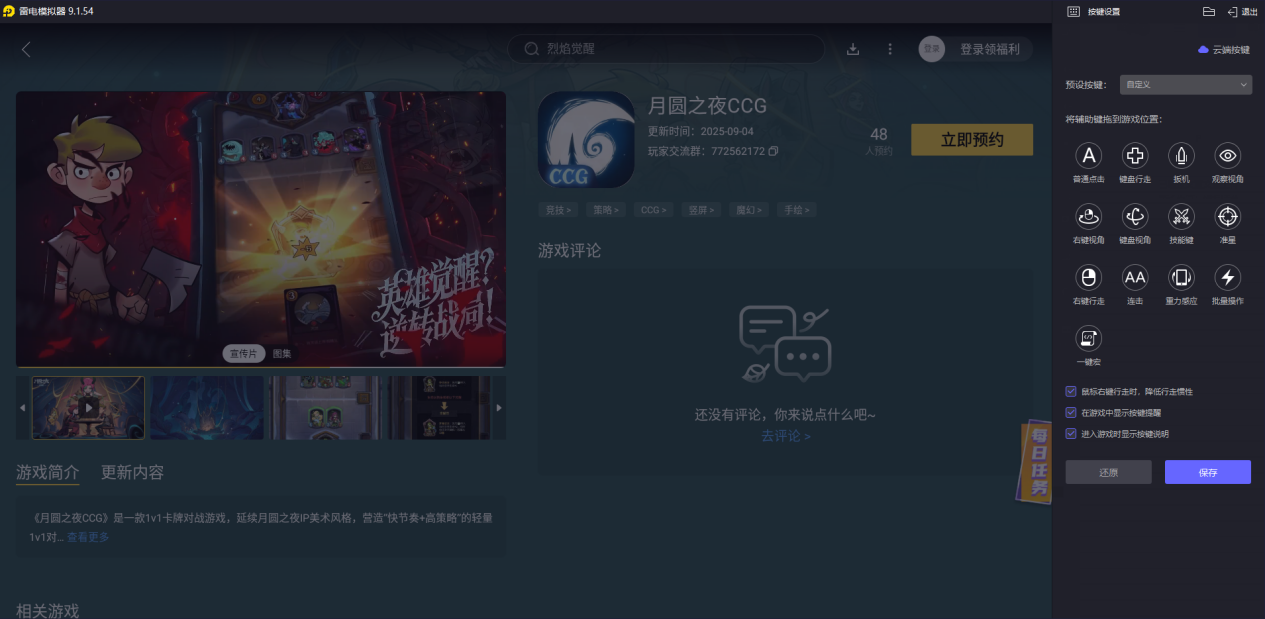
Task: Click the 更新时间: 2025-09-04 text
Action: [701, 132]
